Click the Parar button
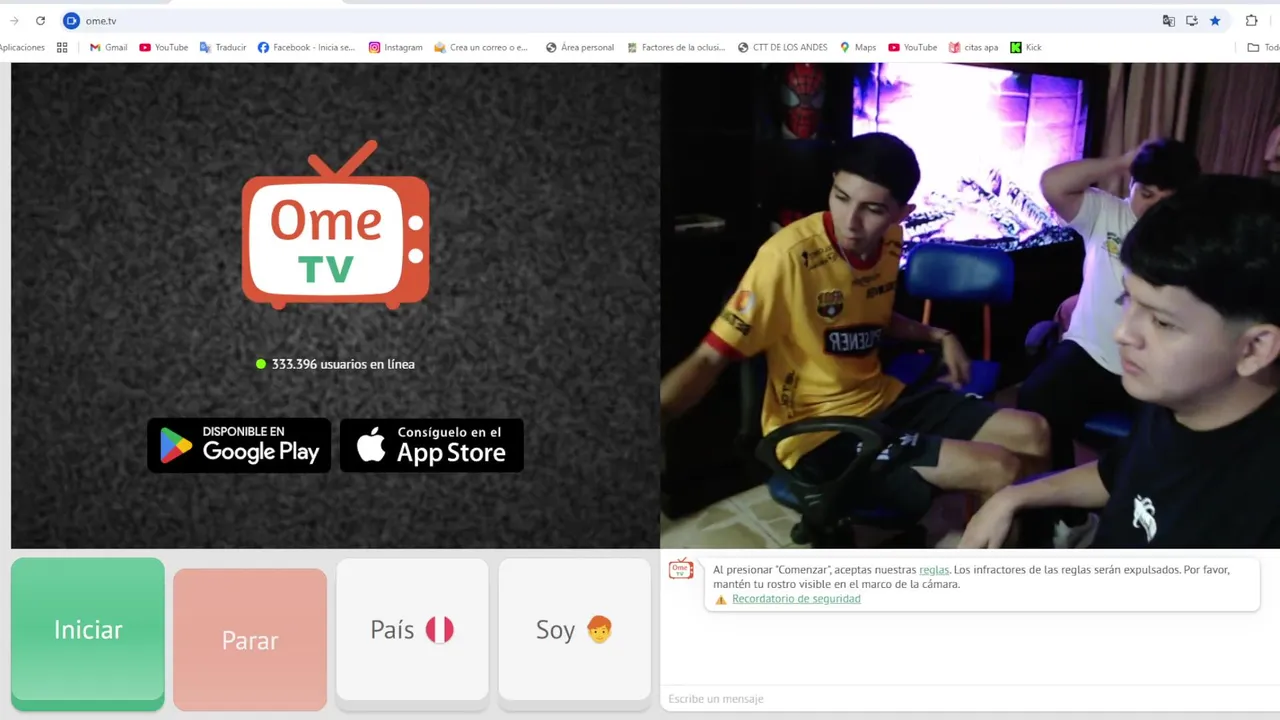This screenshot has height=720, width=1280. point(250,640)
